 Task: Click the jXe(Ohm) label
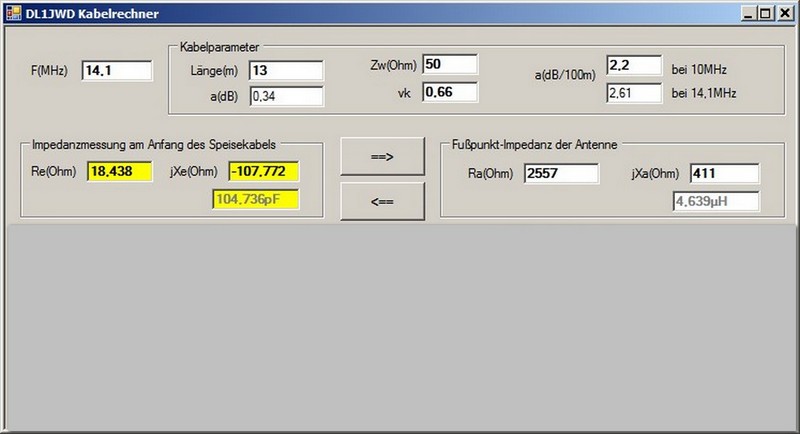[x=194, y=172]
